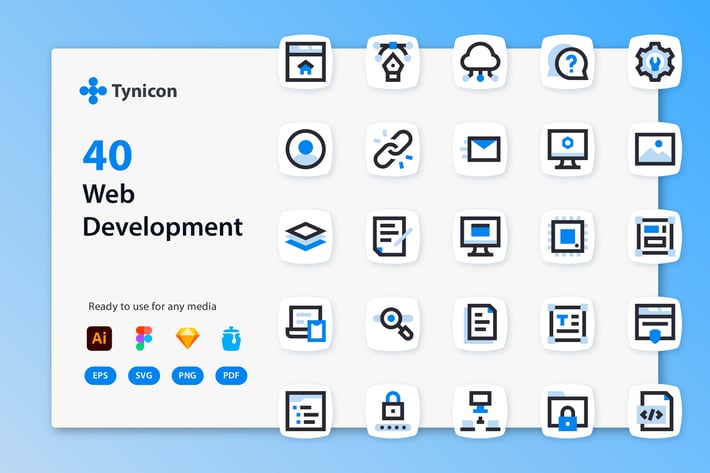Click the Adobe Illustrator Ai icon
Viewport: 710px width, 473px height.
point(99,338)
